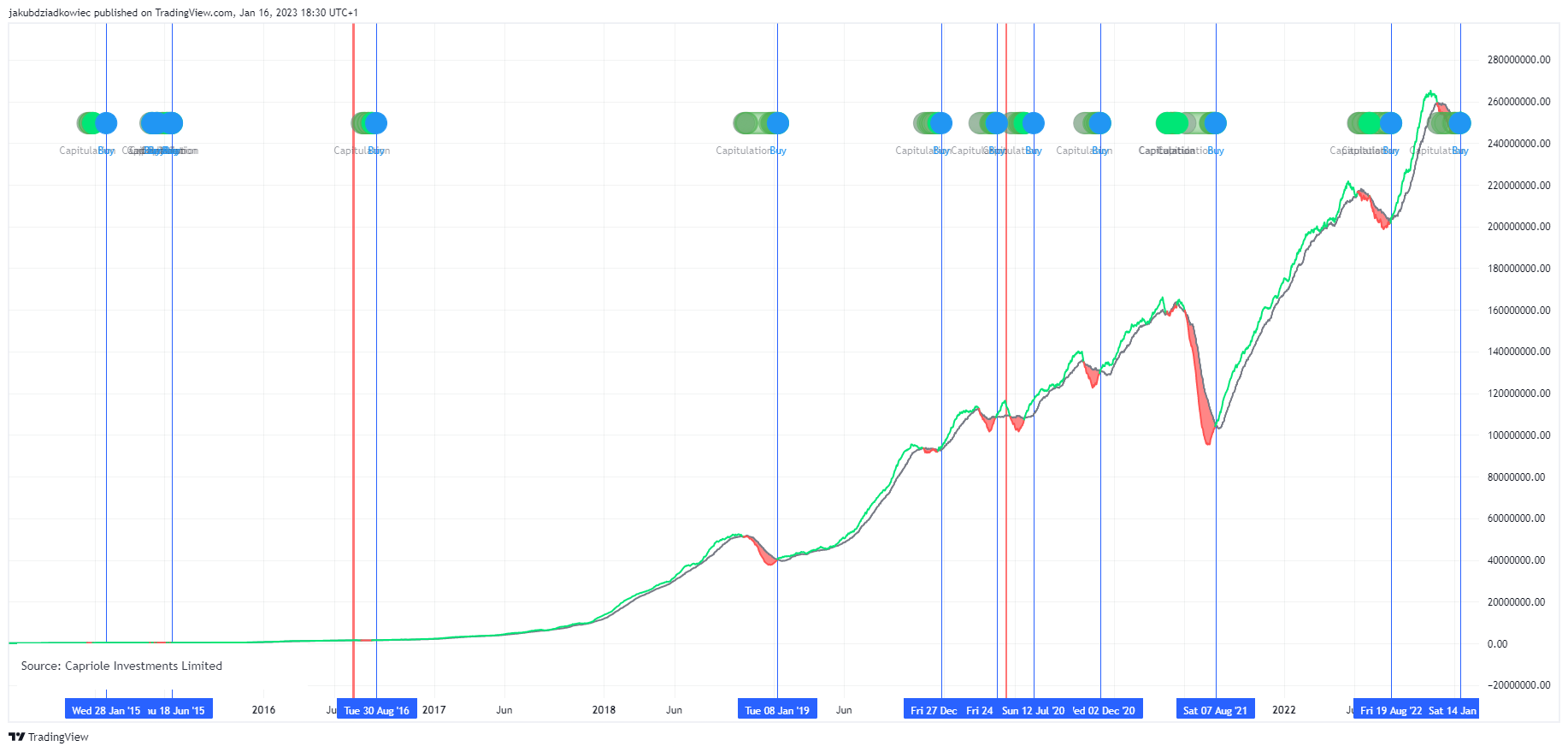
Task: Click the 180000000.00 price axis label
Action: coord(1518,269)
